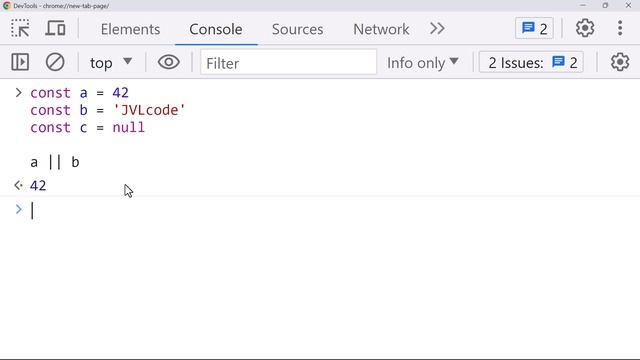Show more tabs with the double chevron
640x360 pixels.
[x=437, y=29]
